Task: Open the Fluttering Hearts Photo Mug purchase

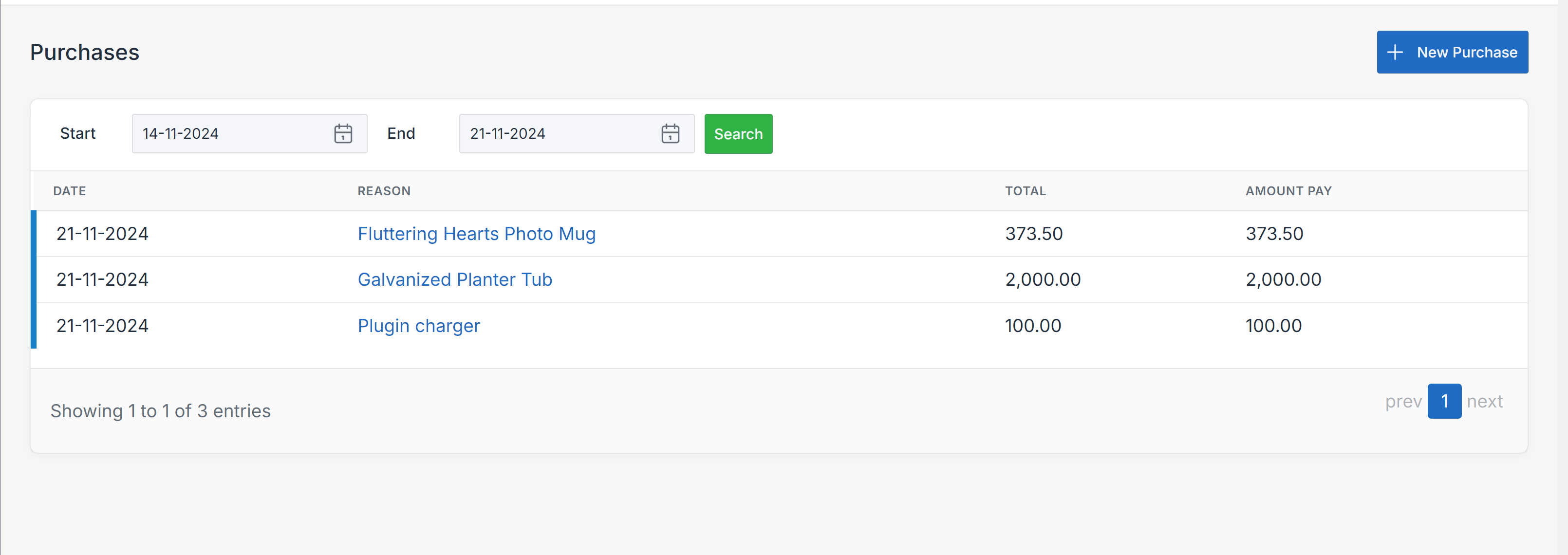Action: click(477, 234)
